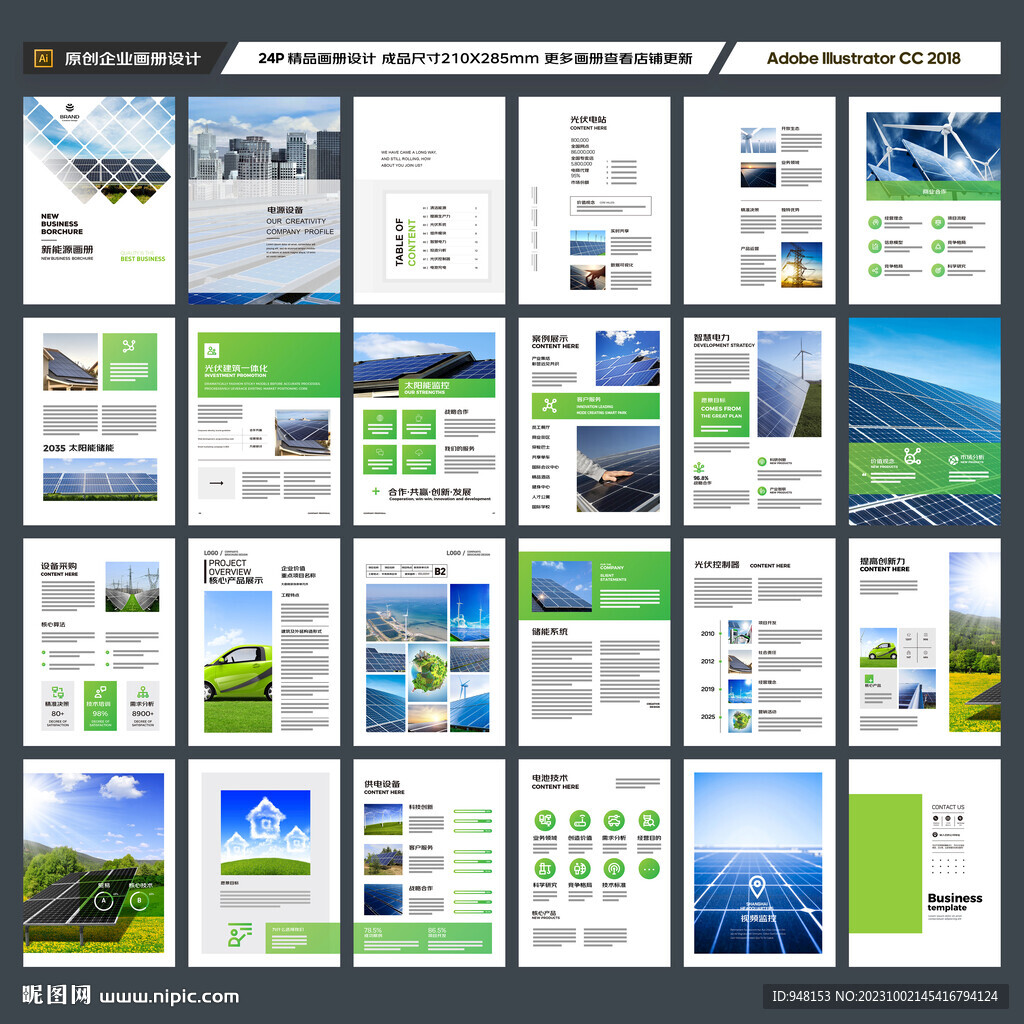Open the 光伏电站 page thumbnail
This screenshot has width=1024, height=1024.
pos(594,200)
